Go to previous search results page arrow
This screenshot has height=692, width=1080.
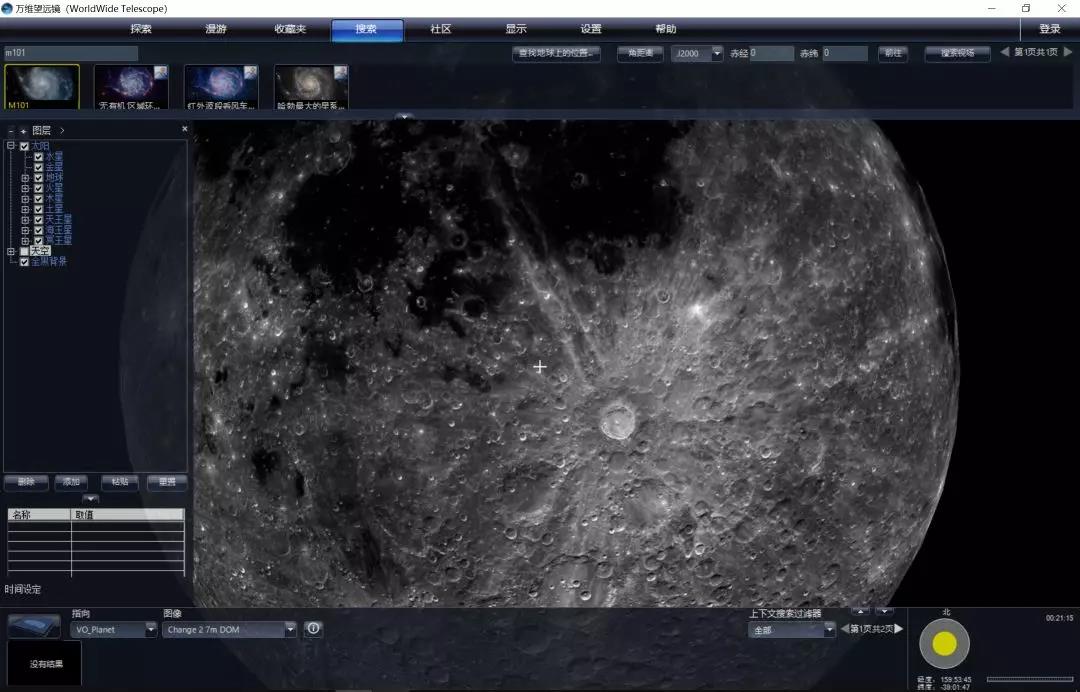[1004, 52]
